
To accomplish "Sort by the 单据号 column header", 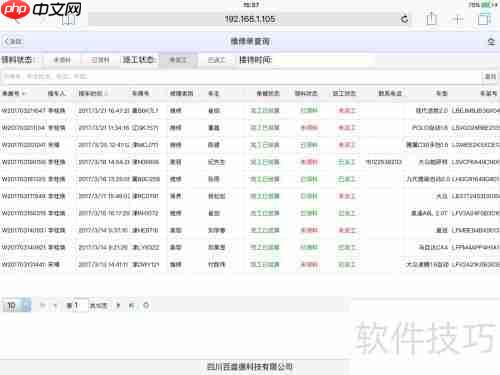I will (x=14, y=93).
